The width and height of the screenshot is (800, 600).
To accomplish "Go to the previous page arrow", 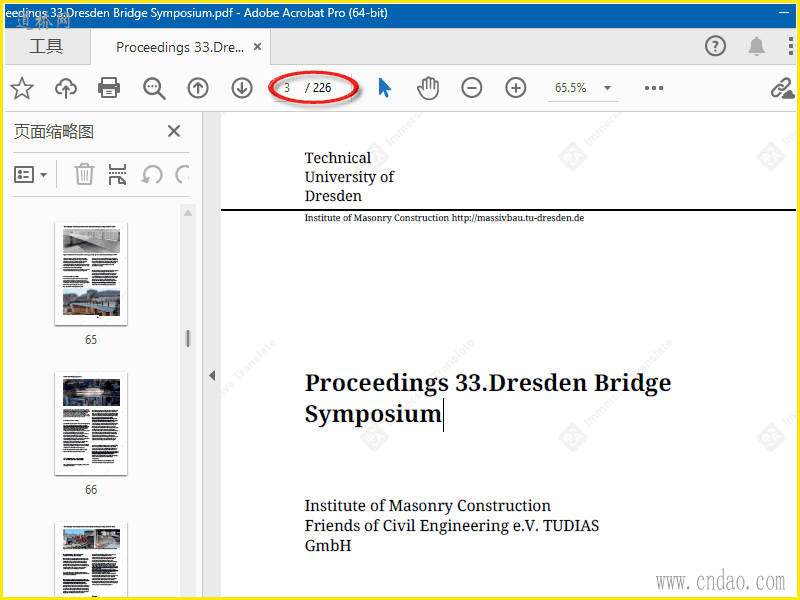I will pos(198,88).
